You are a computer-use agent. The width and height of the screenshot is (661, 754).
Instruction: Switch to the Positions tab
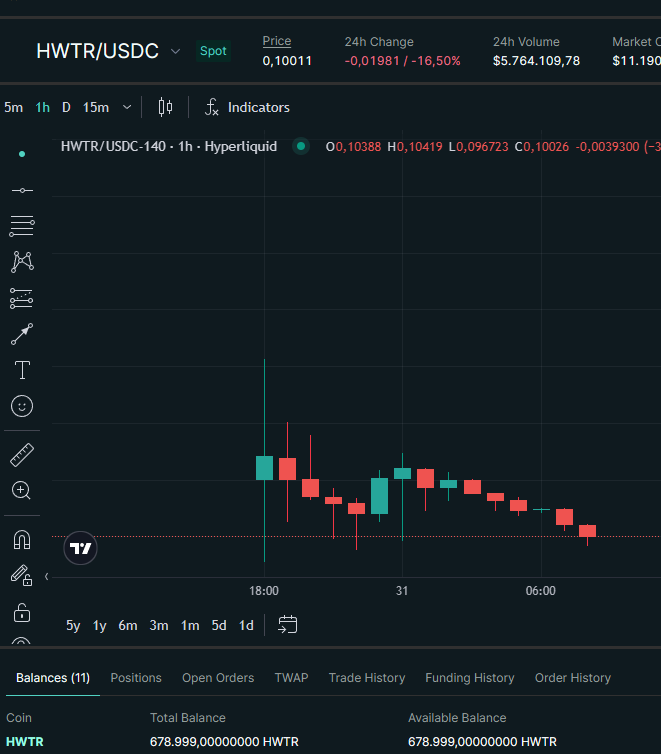point(136,678)
